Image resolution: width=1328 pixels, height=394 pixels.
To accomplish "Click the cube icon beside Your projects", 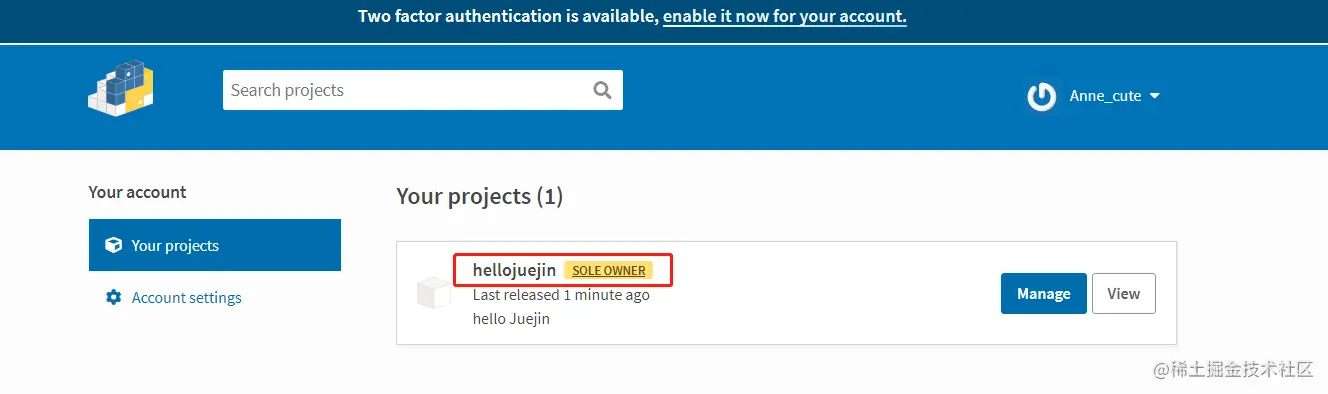I will 114,245.
